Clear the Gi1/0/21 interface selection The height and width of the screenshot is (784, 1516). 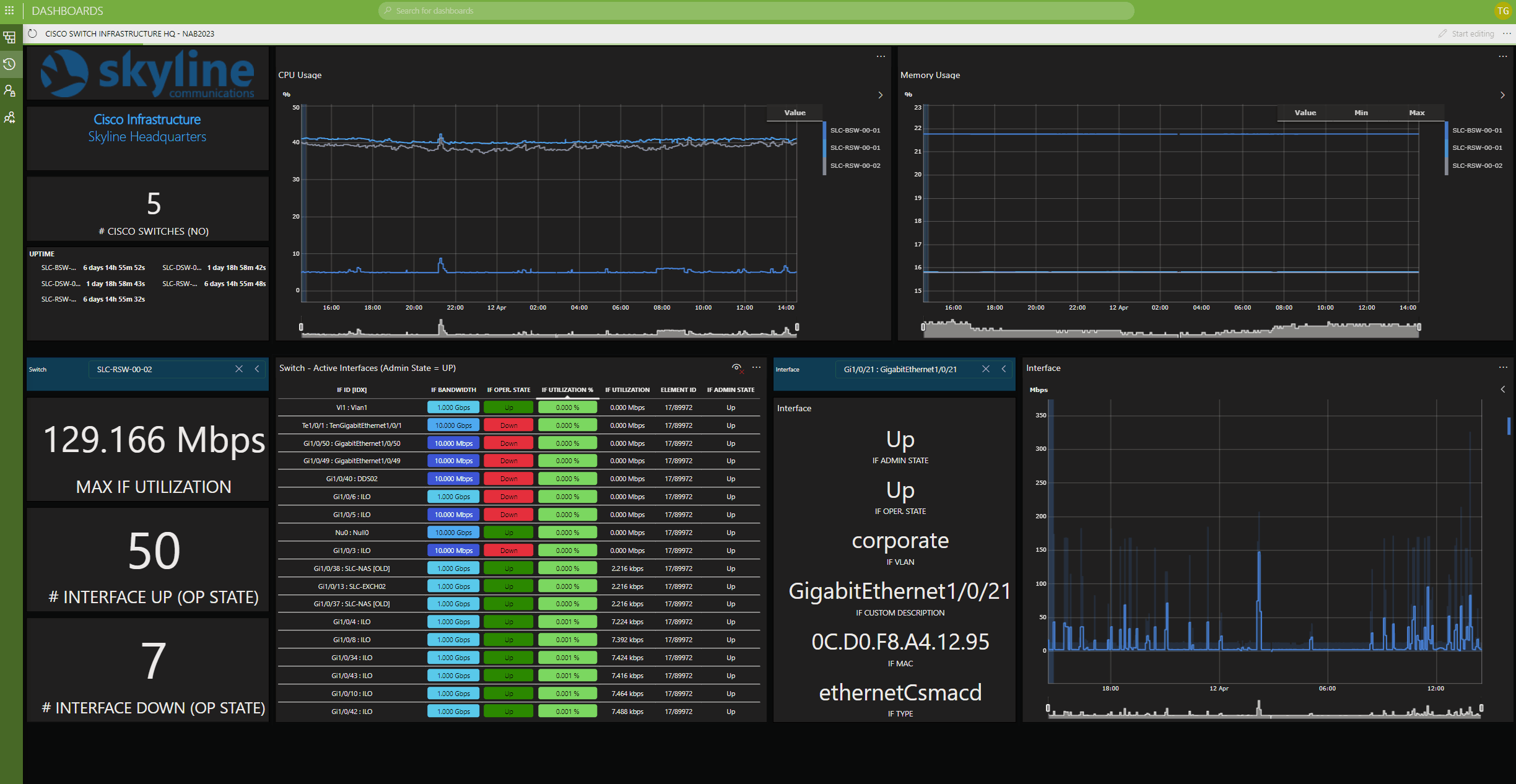pyautogui.click(x=986, y=369)
